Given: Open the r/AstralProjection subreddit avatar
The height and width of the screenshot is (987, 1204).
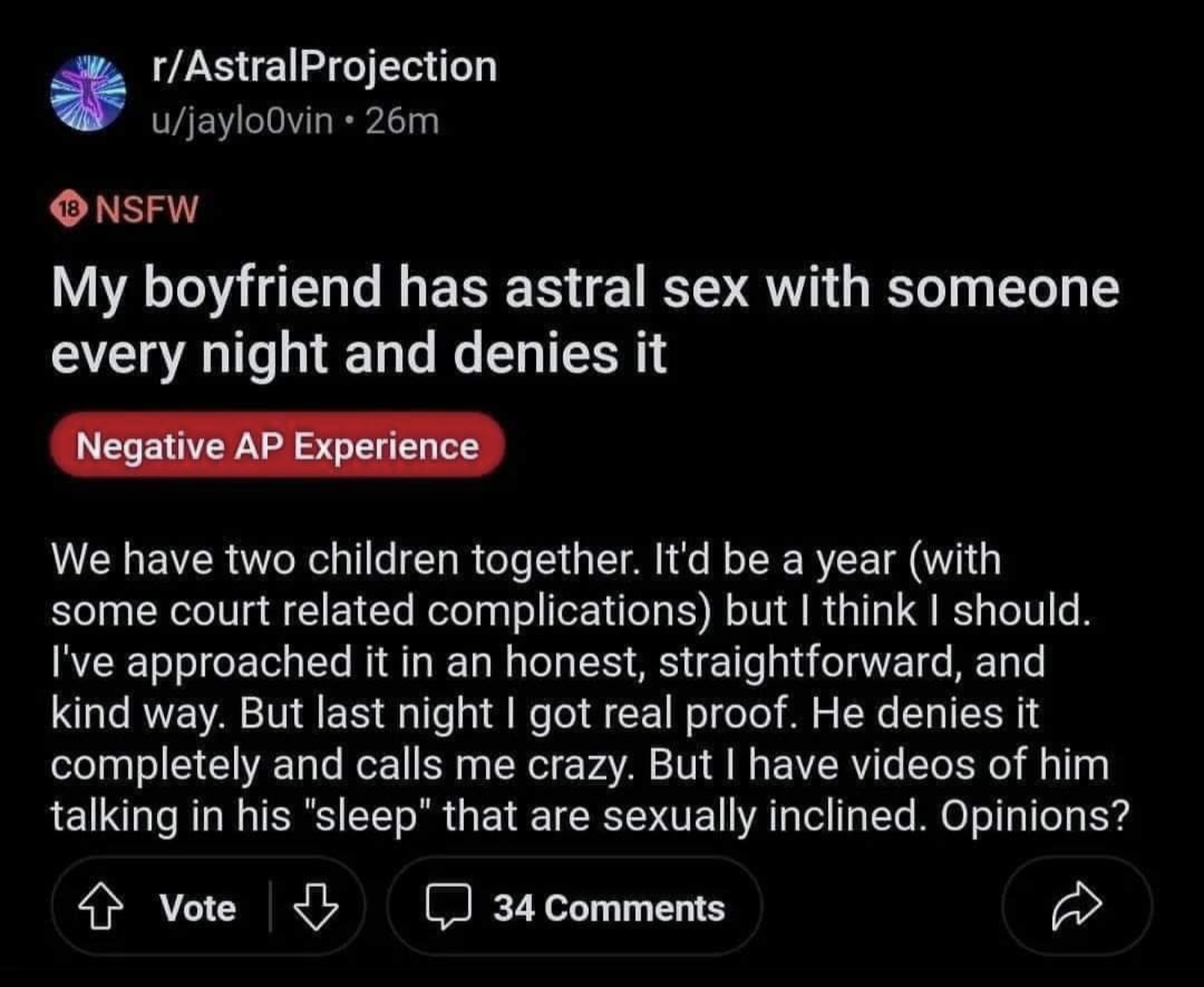Looking at the screenshot, I should [x=88, y=93].
